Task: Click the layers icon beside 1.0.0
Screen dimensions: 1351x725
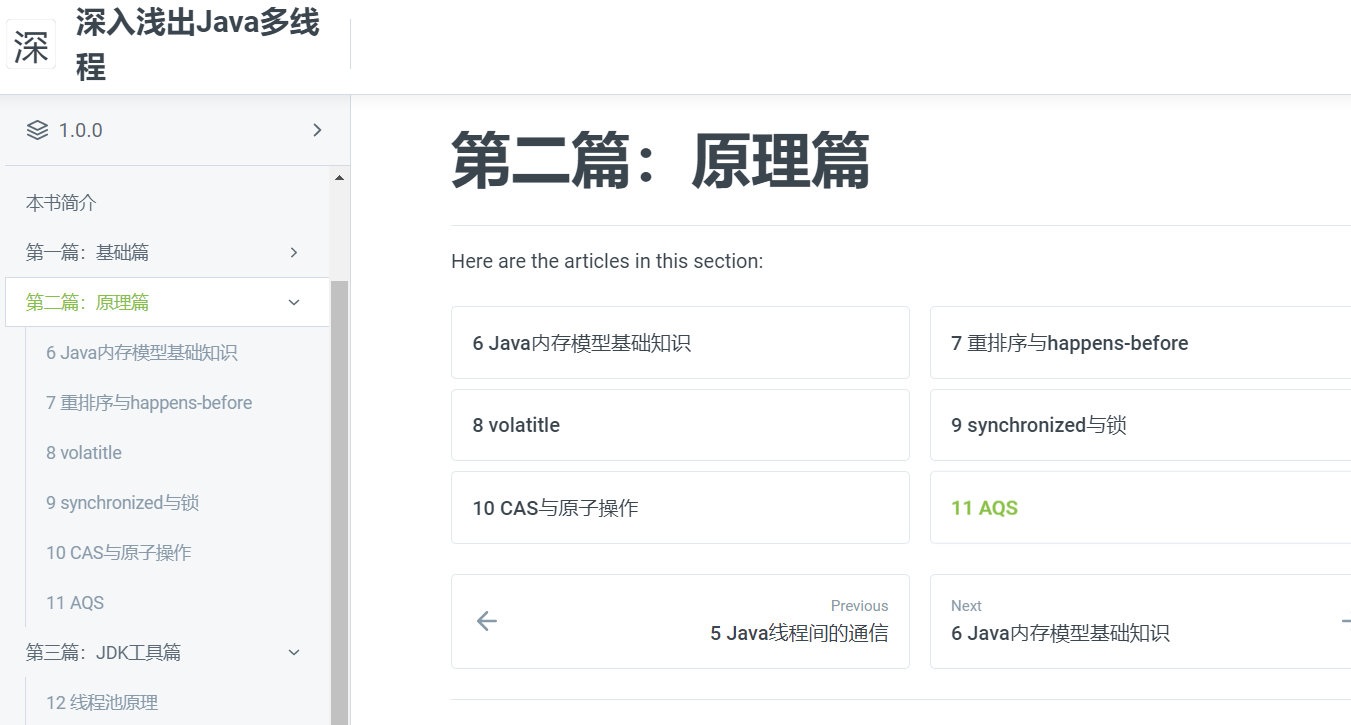Action: tap(37, 130)
